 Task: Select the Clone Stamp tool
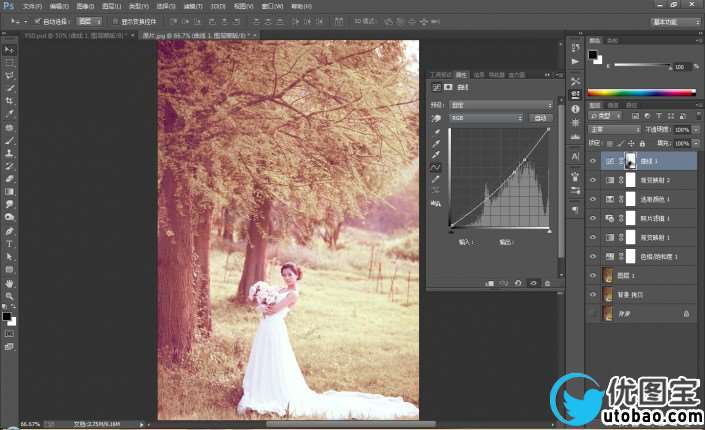pyautogui.click(x=9, y=153)
